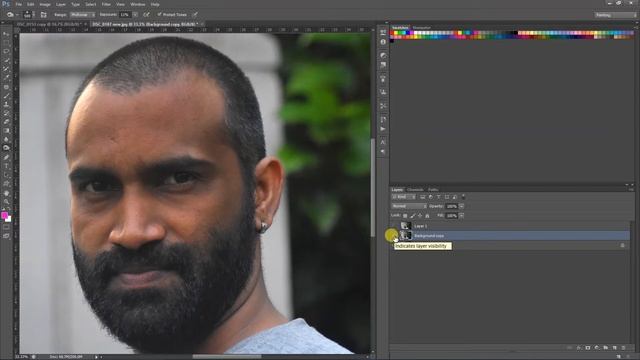Click the Lock image pixels brush icon

413,216
